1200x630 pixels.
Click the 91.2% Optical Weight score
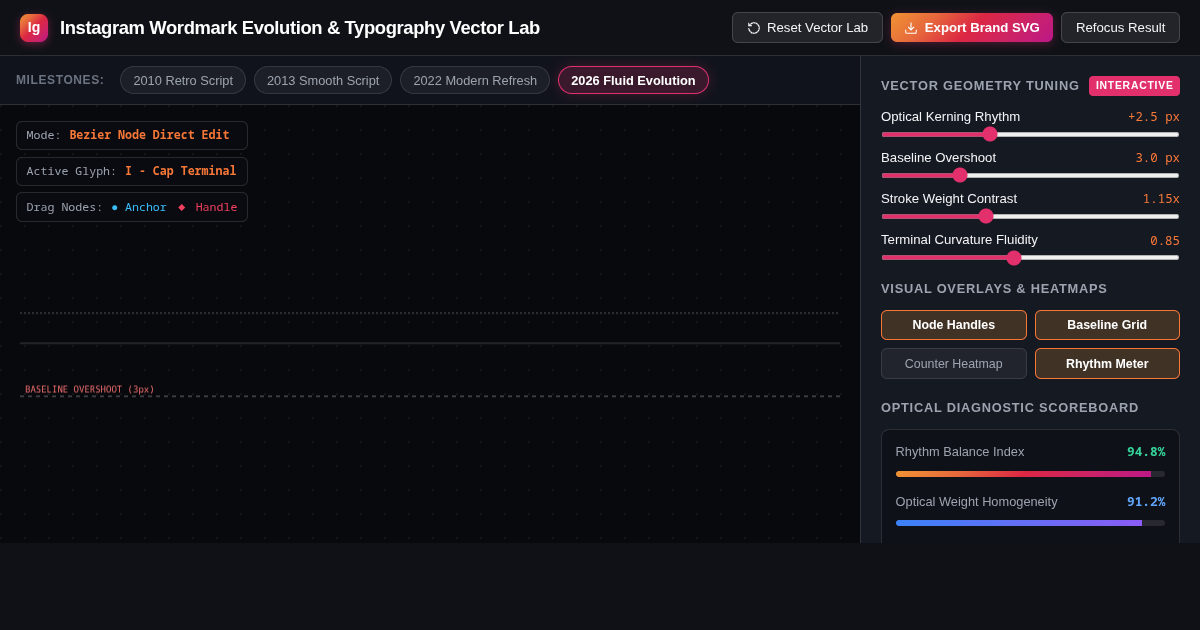click(1146, 502)
